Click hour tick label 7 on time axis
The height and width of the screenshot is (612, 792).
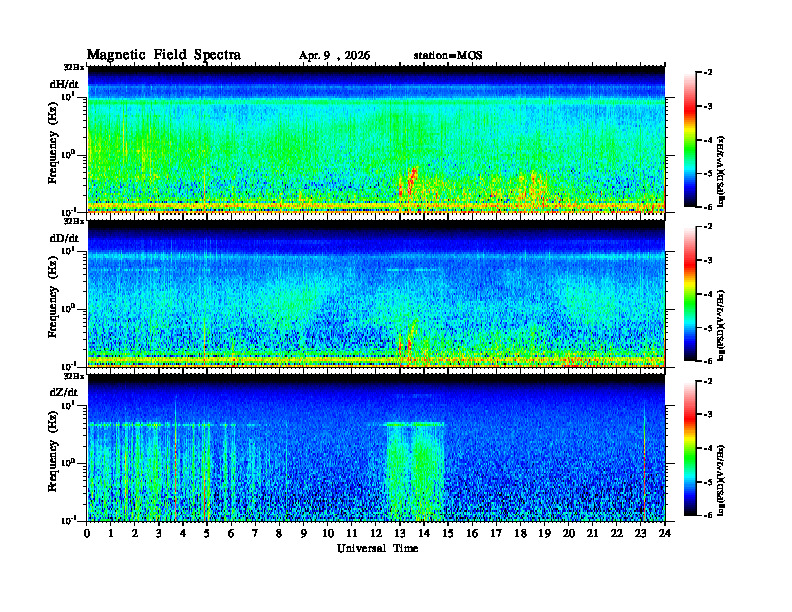(x=255, y=534)
